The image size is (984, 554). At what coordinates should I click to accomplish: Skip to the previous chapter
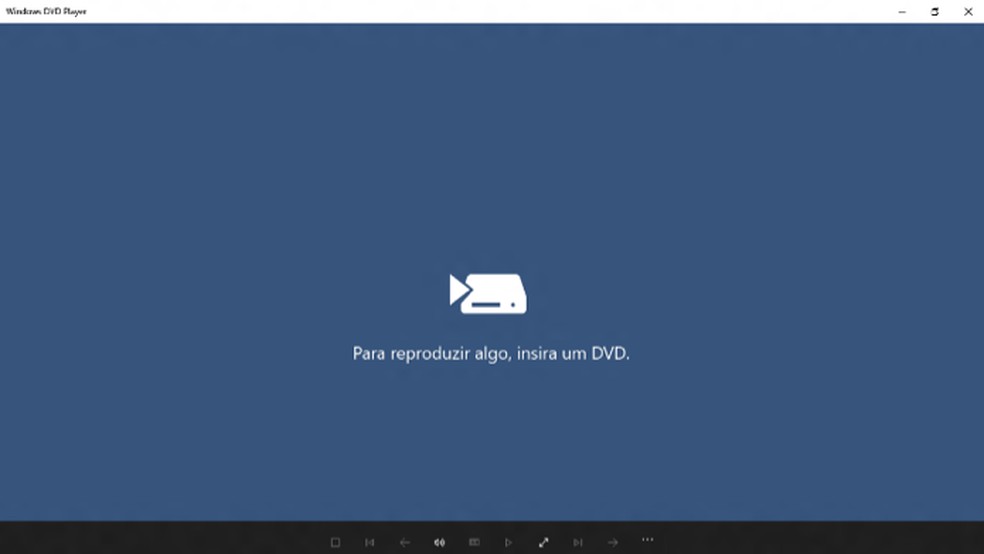click(x=370, y=542)
